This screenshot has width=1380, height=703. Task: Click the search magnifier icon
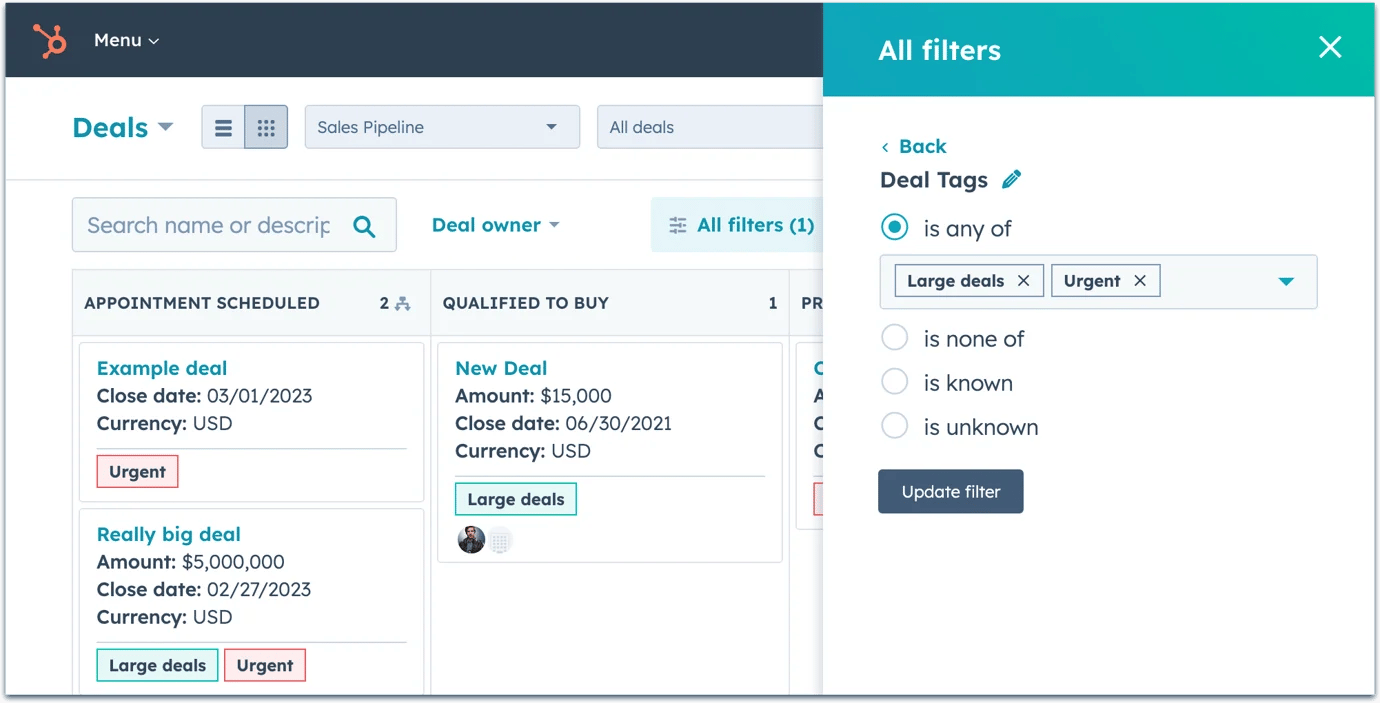tap(364, 226)
